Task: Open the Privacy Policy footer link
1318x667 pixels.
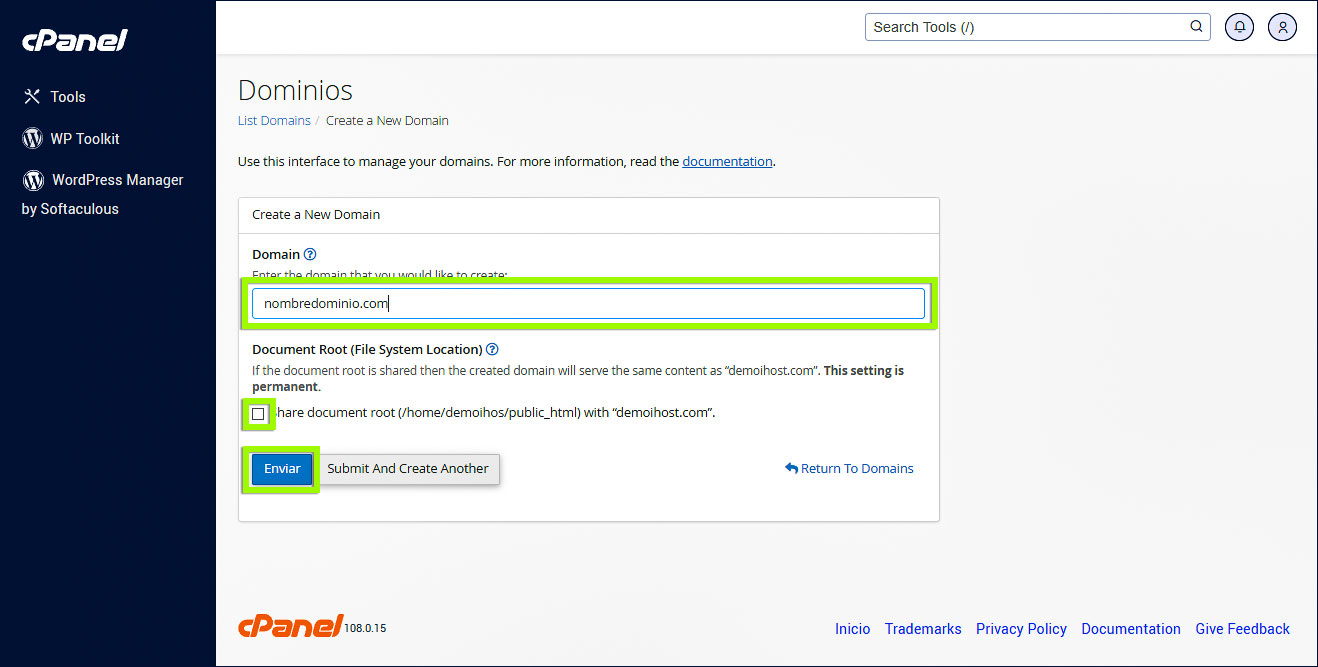Action: 1021,629
